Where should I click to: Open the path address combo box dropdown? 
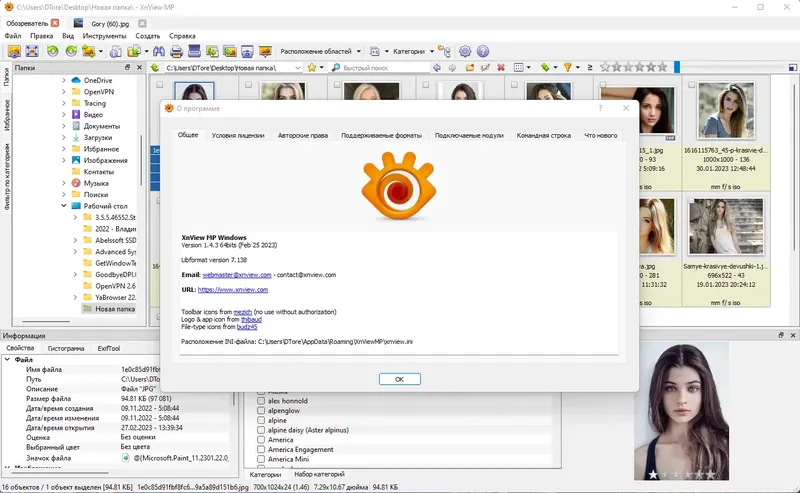tap(297, 67)
